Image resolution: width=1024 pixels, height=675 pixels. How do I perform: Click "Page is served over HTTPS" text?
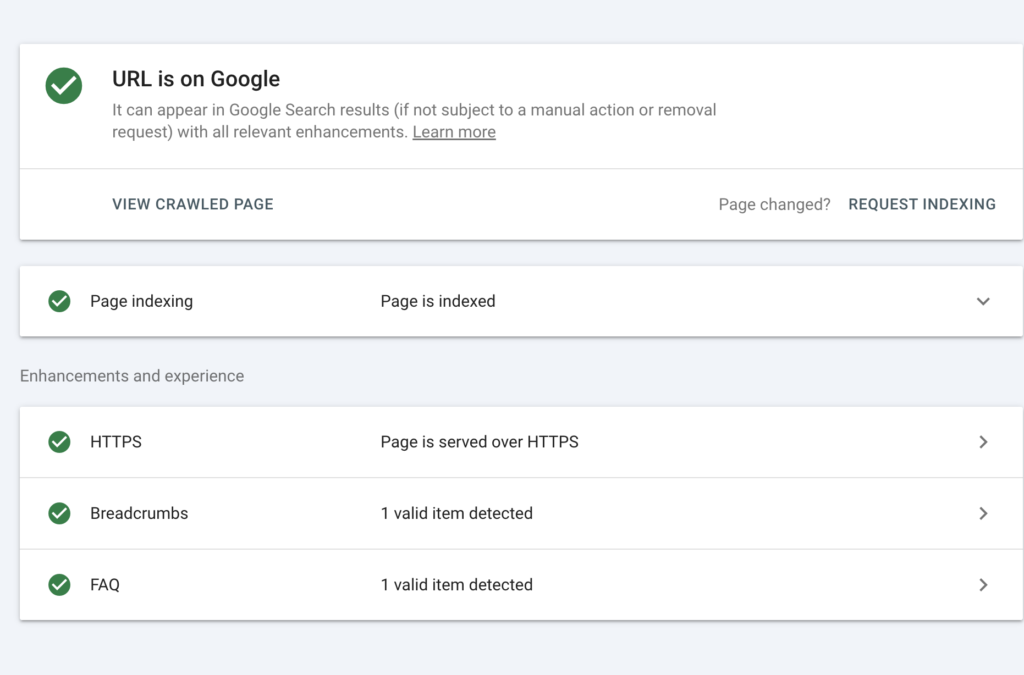tap(478, 441)
